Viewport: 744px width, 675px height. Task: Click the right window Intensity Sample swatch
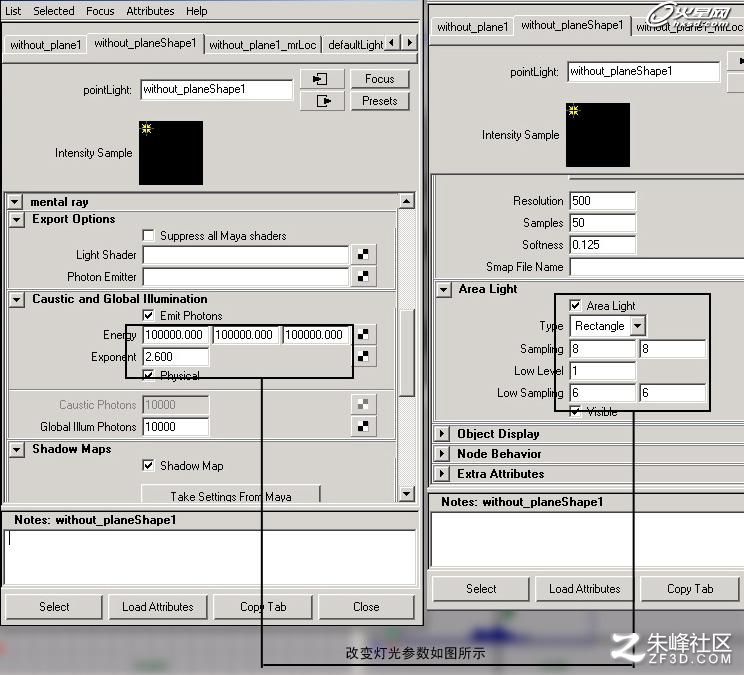pyautogui.click(x=598, y=135)
